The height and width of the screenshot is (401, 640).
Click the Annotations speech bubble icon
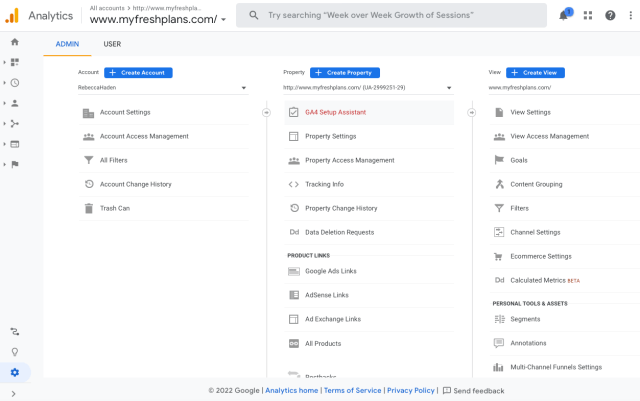pyautogui.click(x=499, y=343)
